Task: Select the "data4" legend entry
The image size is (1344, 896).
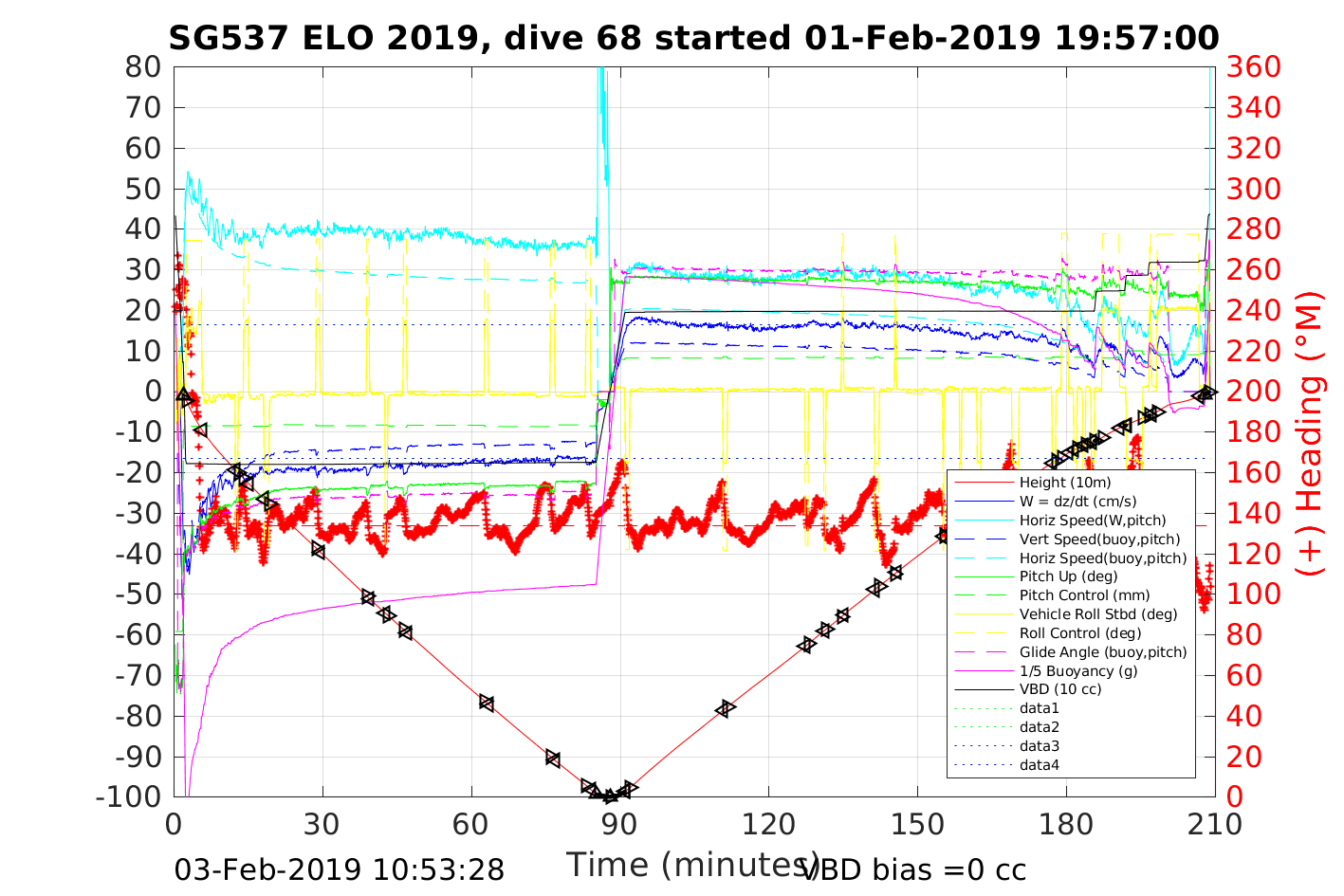Action: click(x=1039, y=764)
